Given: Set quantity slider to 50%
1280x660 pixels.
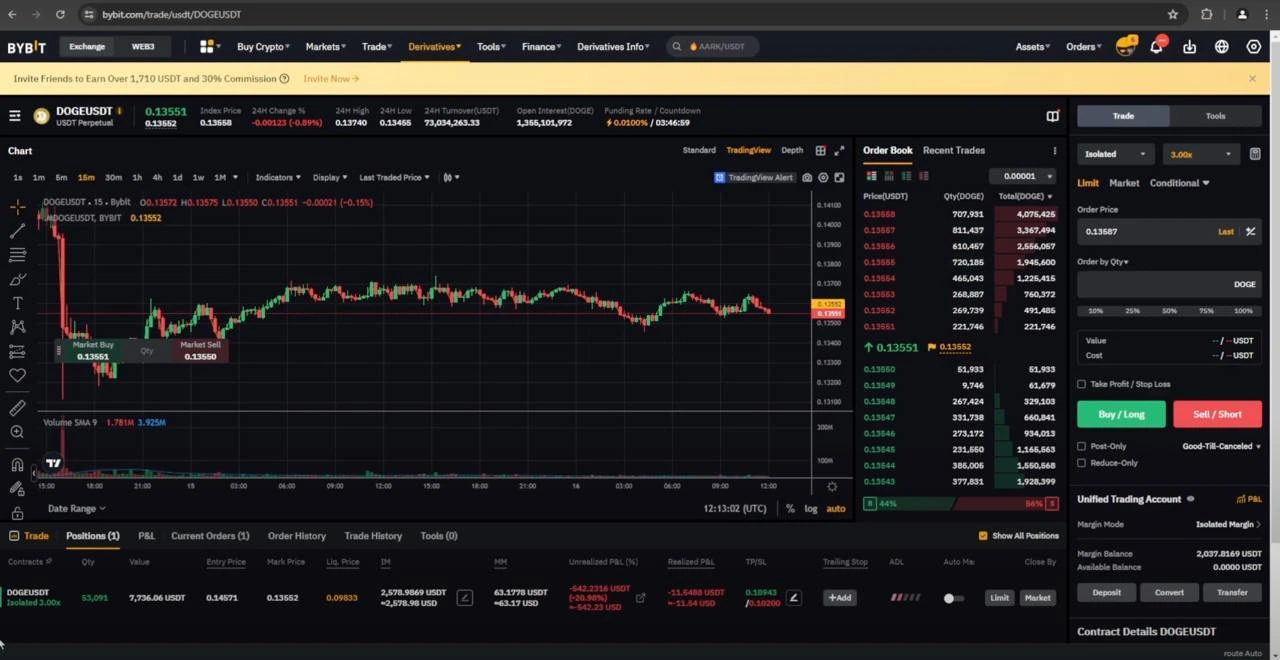Looking at the screenshot, I should (1169, 311).
